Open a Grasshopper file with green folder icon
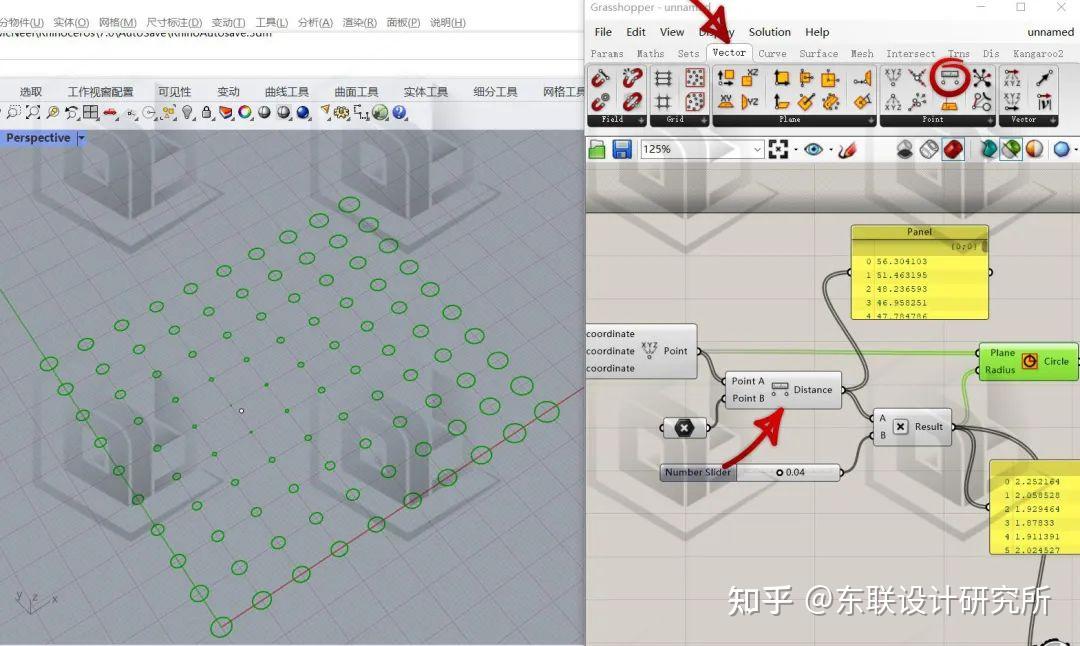Viewport: 1080px width, 646px height. (597, 149)
